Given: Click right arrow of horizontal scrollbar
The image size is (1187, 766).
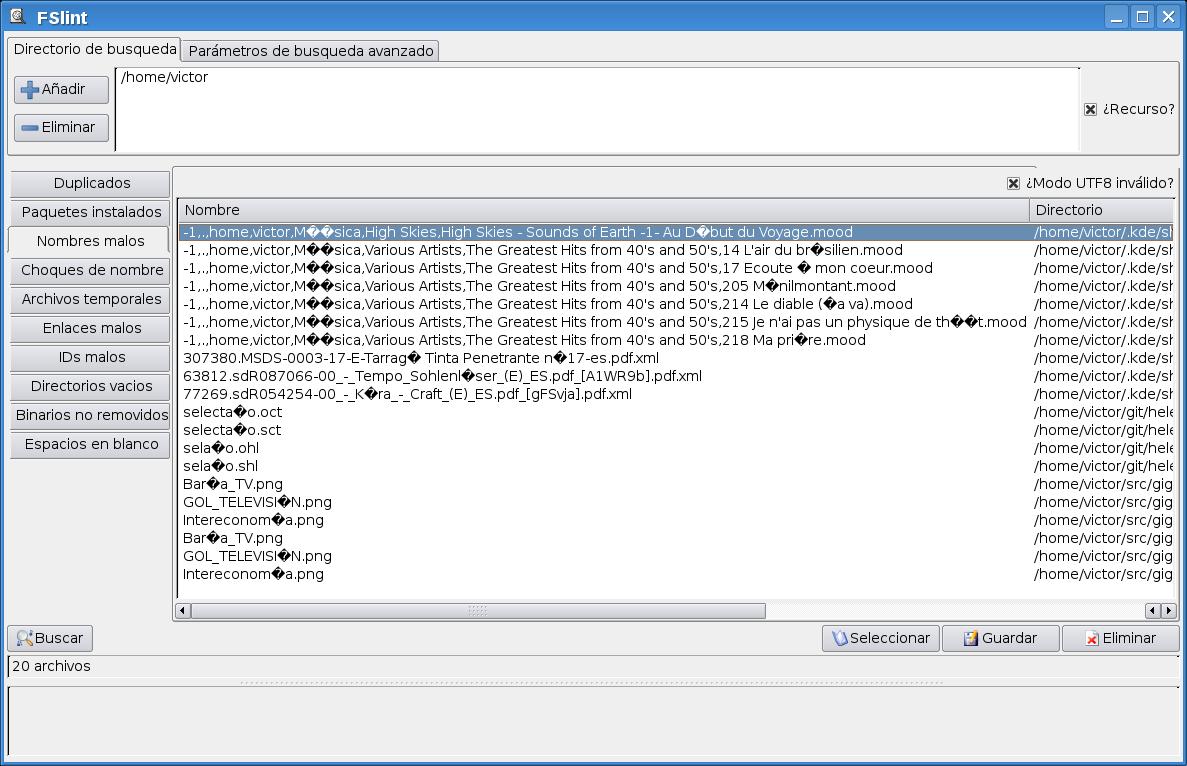Looking at the screenshot, I should coord(1168,611).
